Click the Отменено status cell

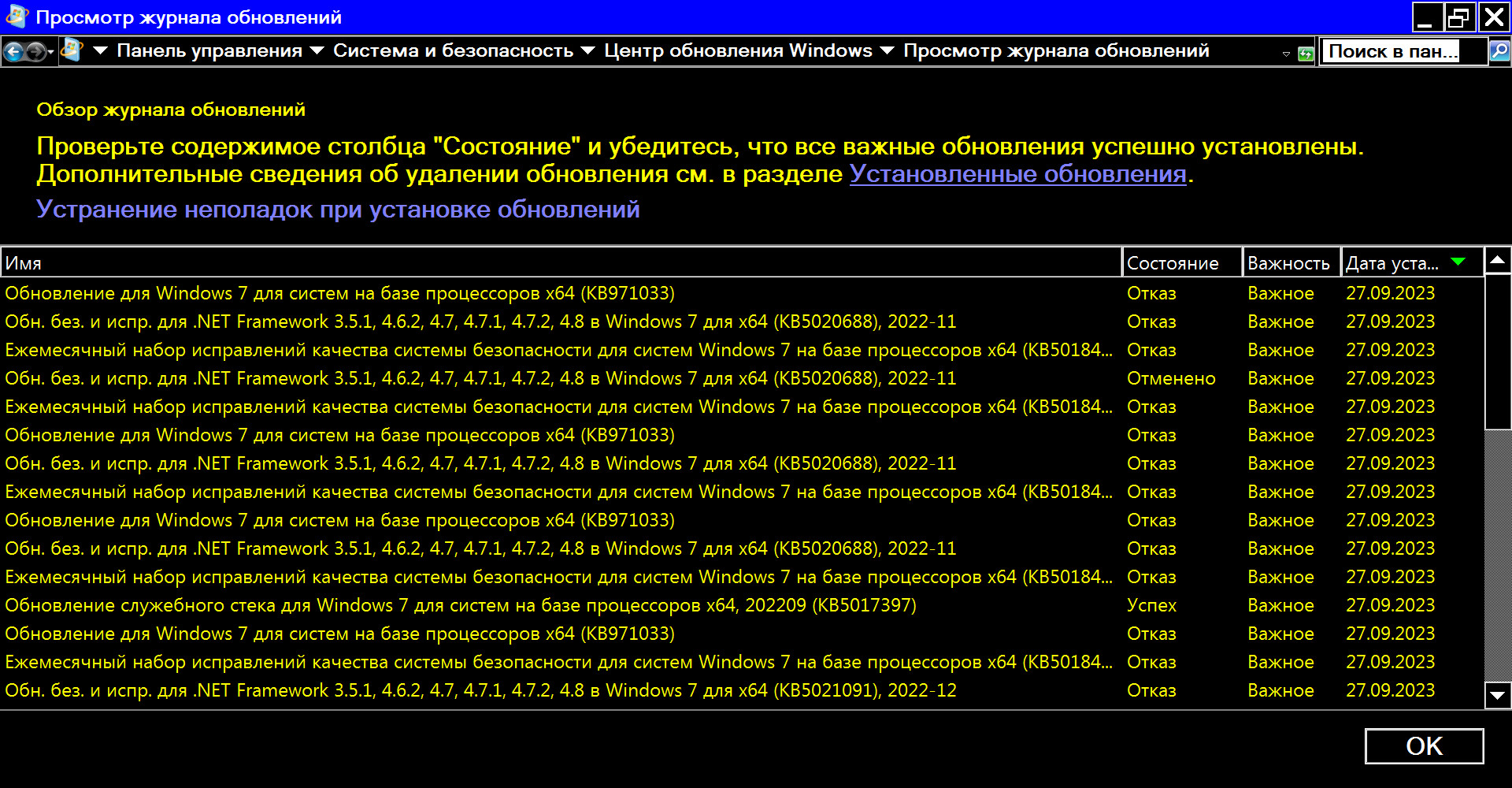[x=1171, y=378]
